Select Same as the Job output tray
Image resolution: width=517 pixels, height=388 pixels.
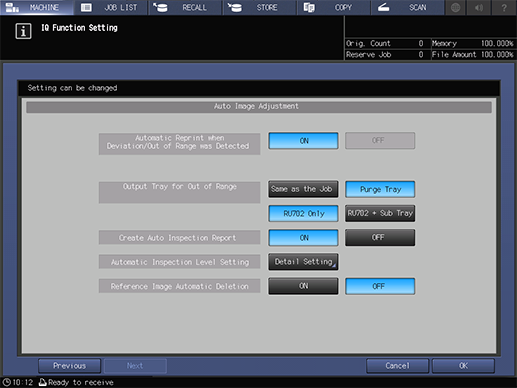pyautogui.click(x=303, y=189)
